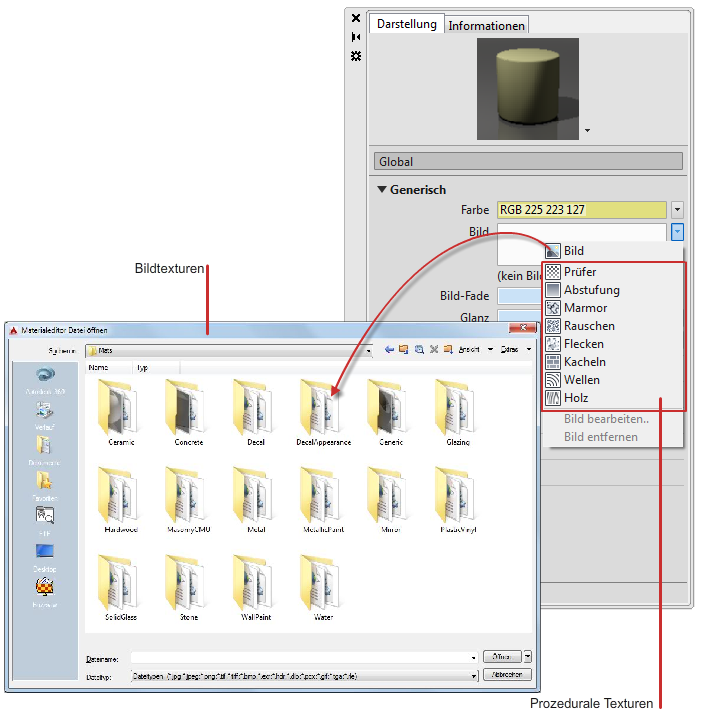Select Bild from the texture menu
This screenshot has width=701, height=713.
[x=613, y=251]
